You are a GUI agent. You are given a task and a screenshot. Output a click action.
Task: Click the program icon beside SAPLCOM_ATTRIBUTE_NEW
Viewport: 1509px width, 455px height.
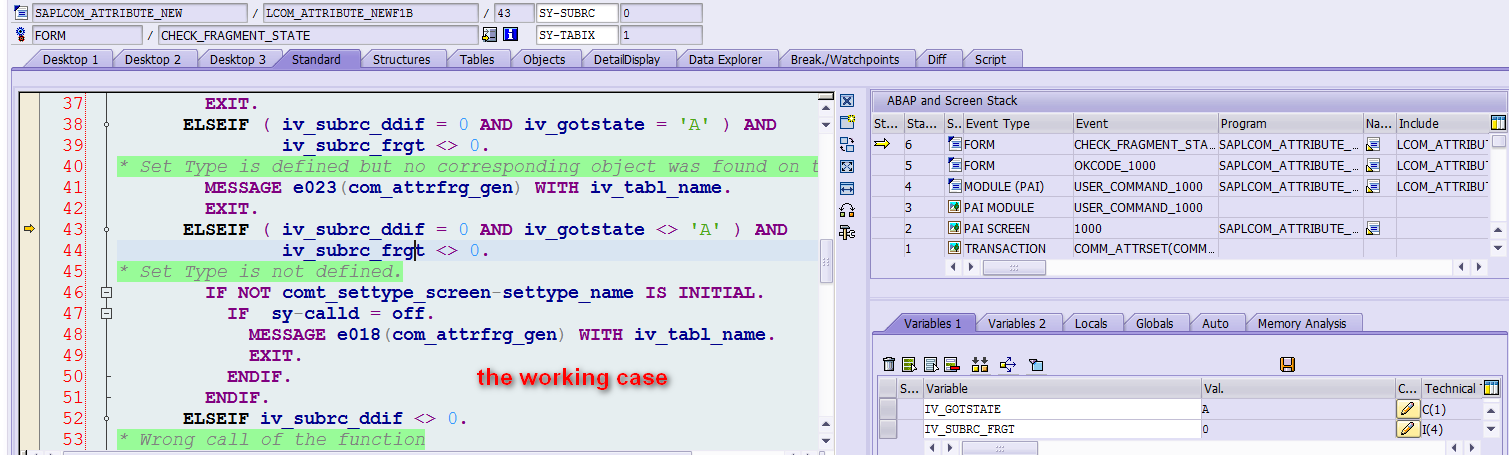pos(22,13)
